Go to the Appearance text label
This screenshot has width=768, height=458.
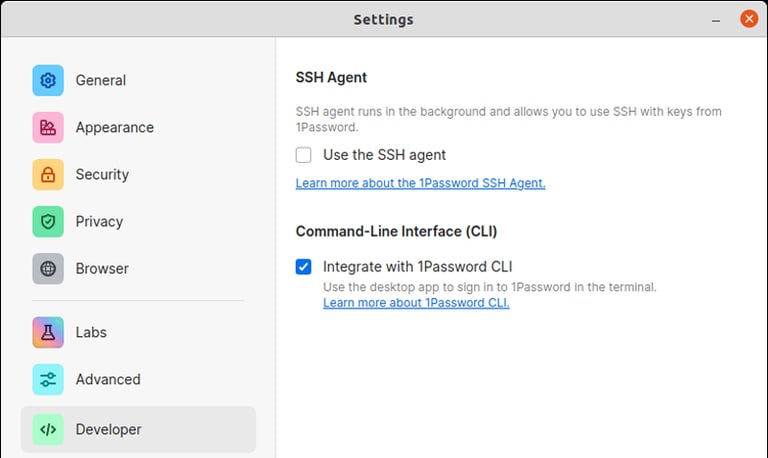click(x=115, y=127)
